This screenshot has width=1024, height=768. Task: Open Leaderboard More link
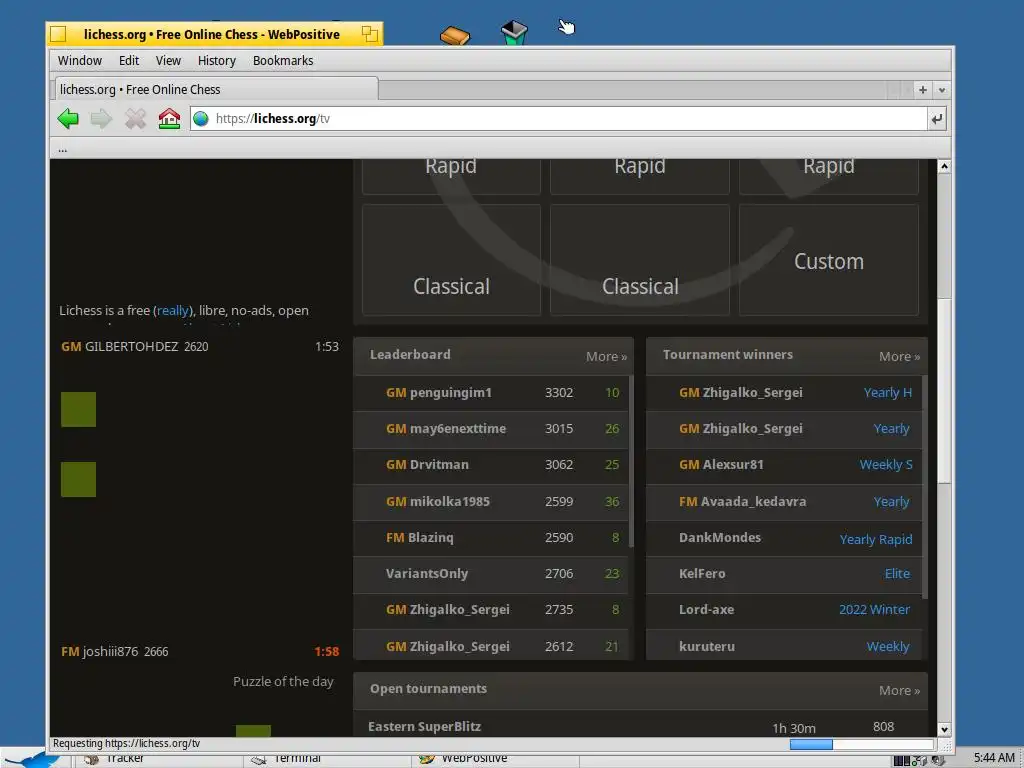point(606,357)
